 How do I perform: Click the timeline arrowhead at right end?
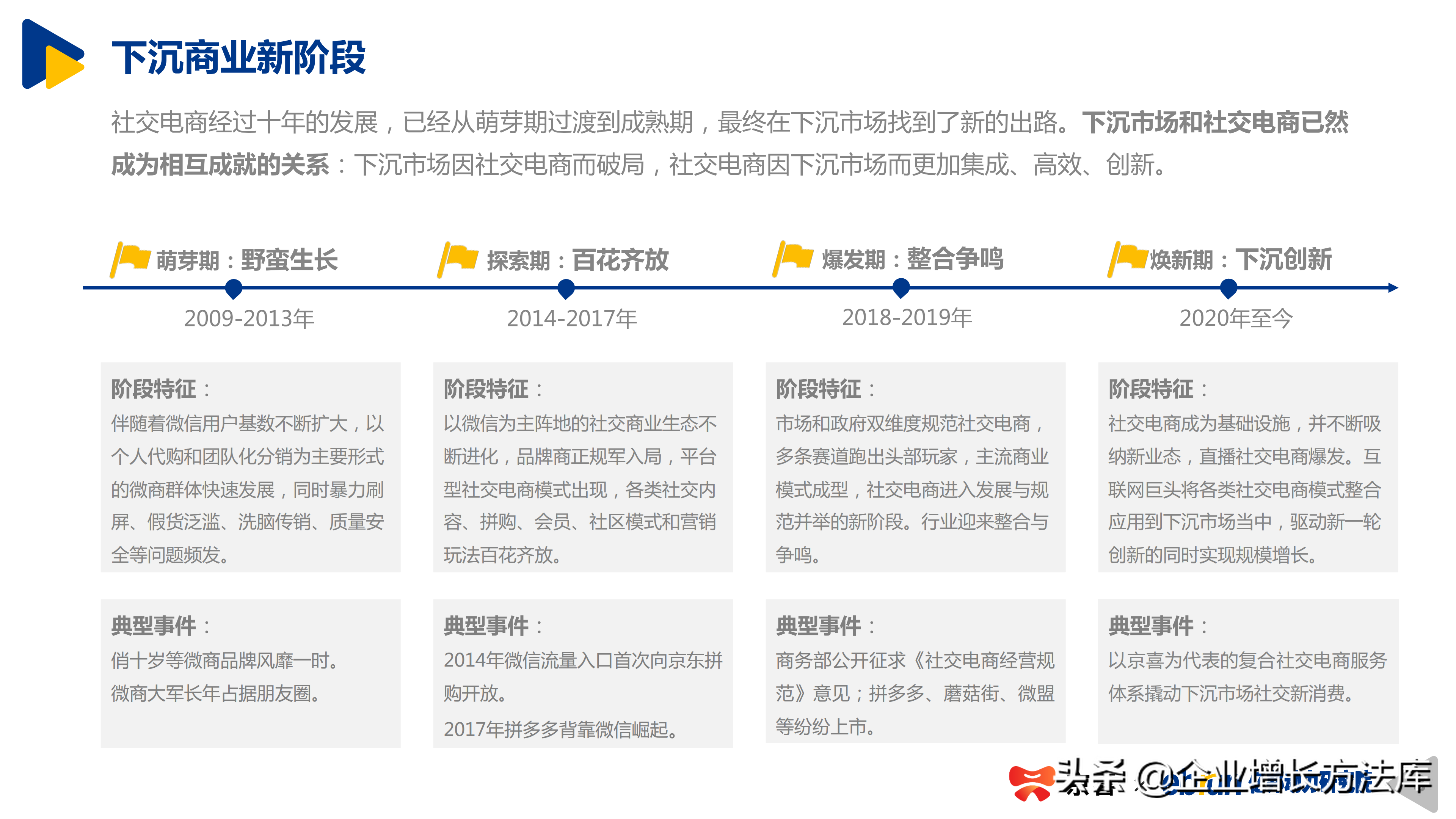(1393, 288)
